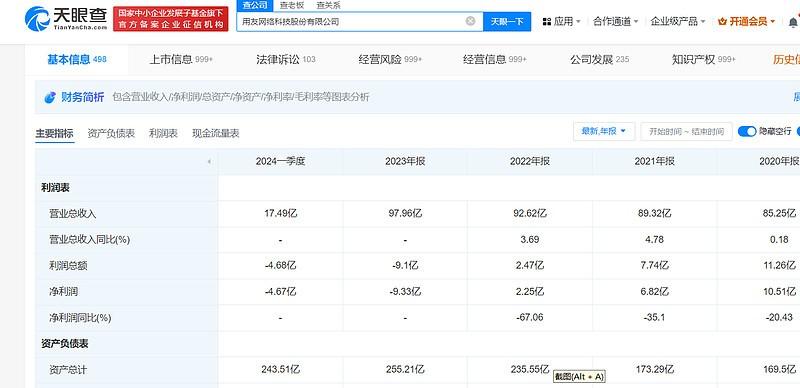Viewport: 800px width, 388px height.
Task: Switch to 查老板 search mode
Action: [291, 6]
